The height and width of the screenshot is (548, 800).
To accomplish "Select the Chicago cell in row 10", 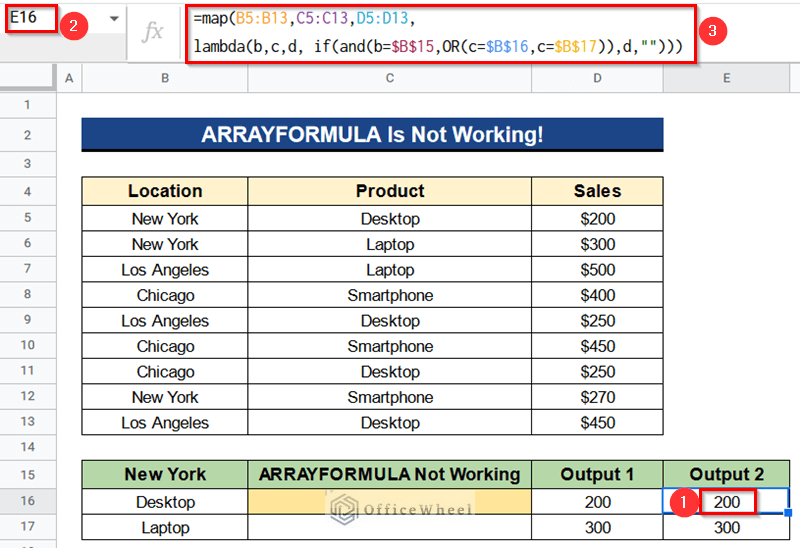I will pos(165,346).
